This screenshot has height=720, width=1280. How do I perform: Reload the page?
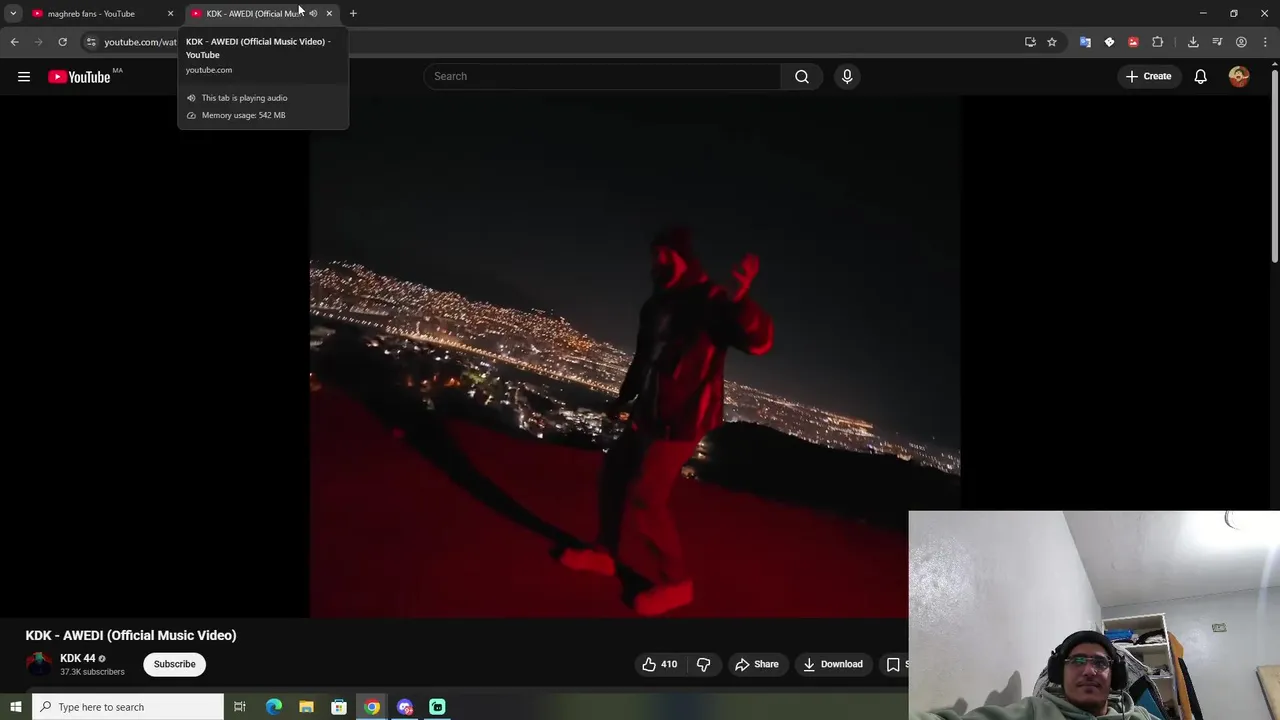click(x=62, y=42)
